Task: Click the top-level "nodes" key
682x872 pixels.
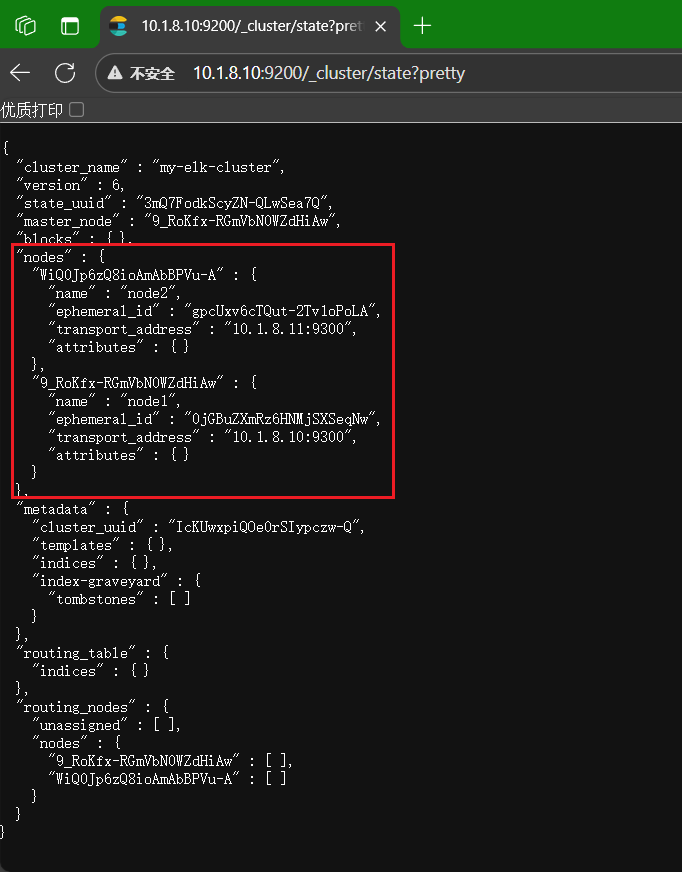Action: click(44, 257)
